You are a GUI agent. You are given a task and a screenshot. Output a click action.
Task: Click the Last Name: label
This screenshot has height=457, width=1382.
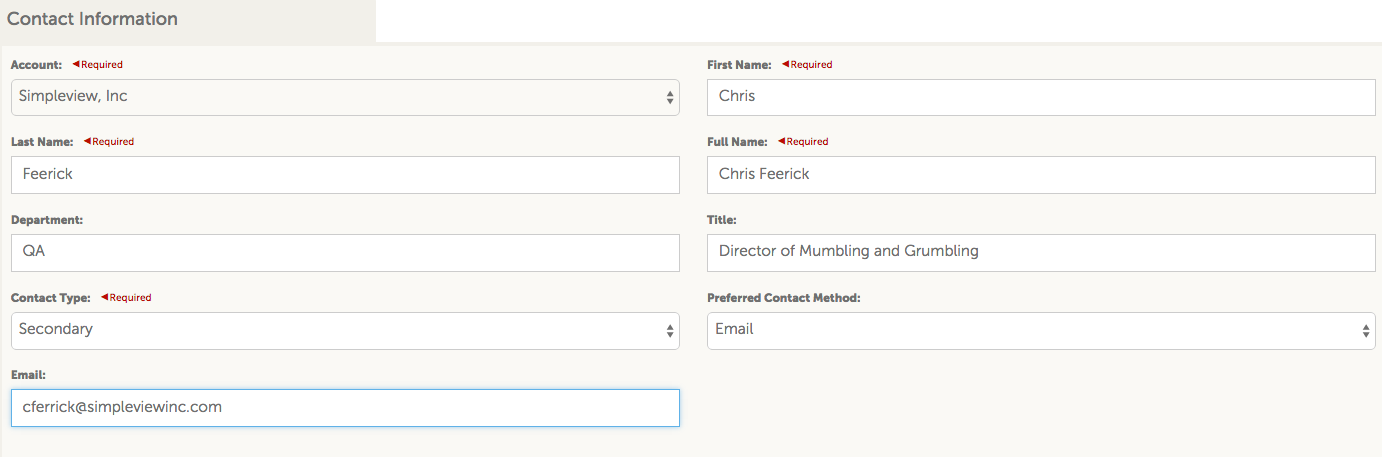[x=42, y=142]
